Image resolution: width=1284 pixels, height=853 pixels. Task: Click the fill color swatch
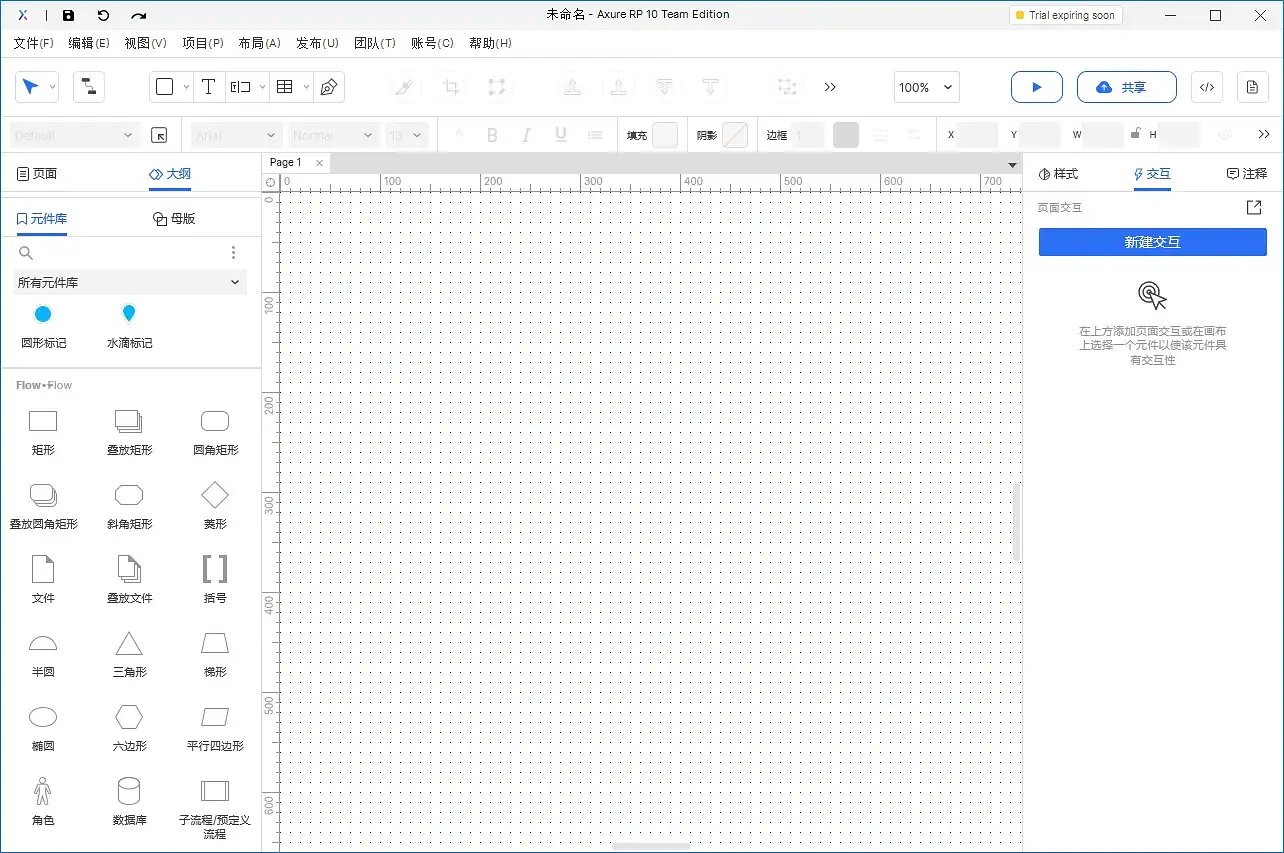coord(665,134)
